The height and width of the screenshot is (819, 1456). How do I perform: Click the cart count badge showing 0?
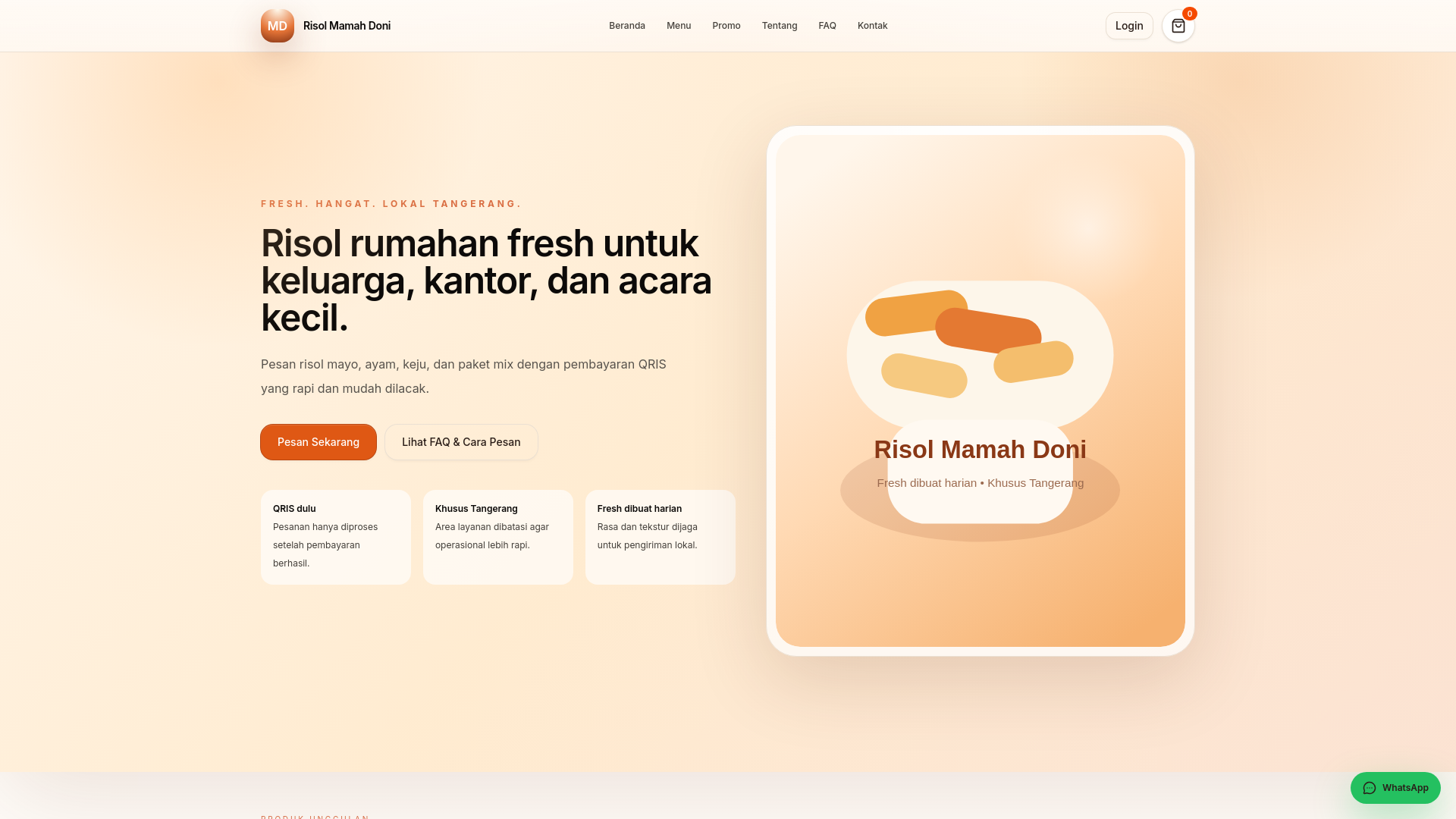(x=1190, y=14)
